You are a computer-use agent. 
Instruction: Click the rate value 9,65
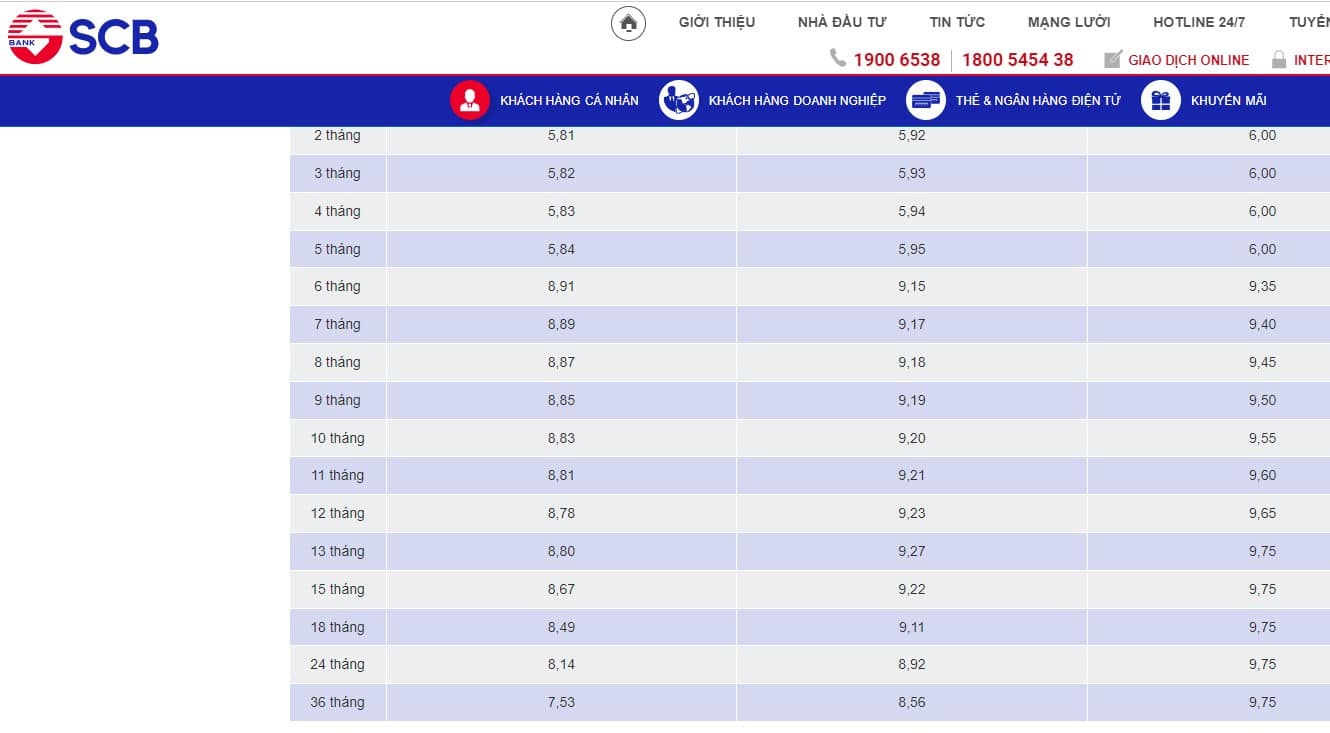tap(1262, 513)
